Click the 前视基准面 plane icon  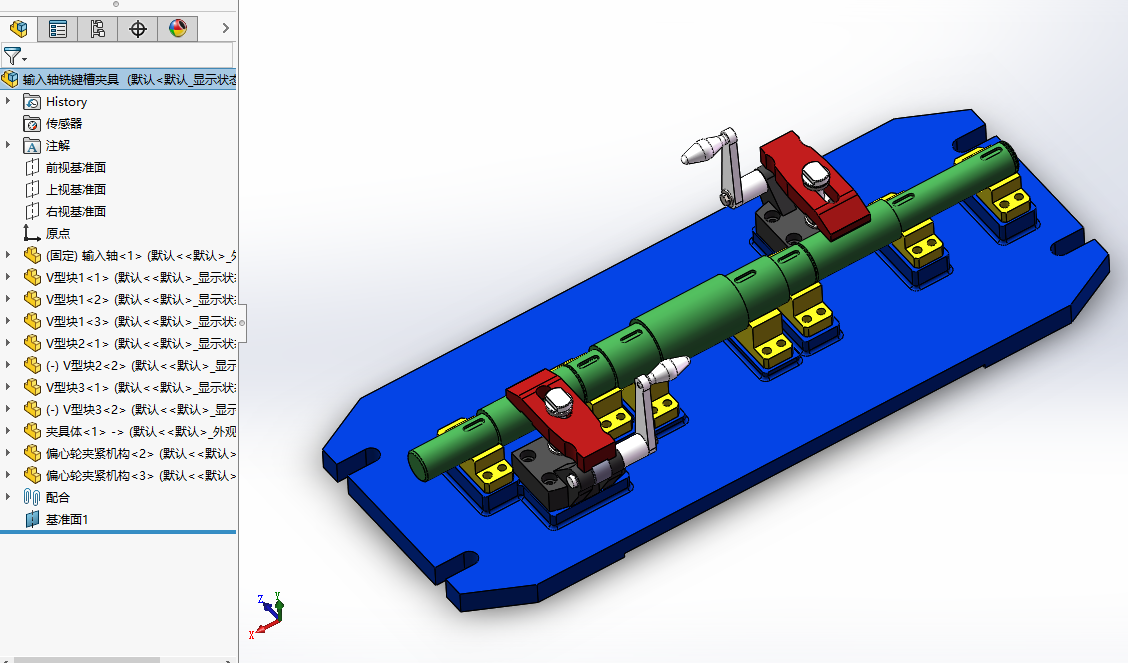[32, 168]
